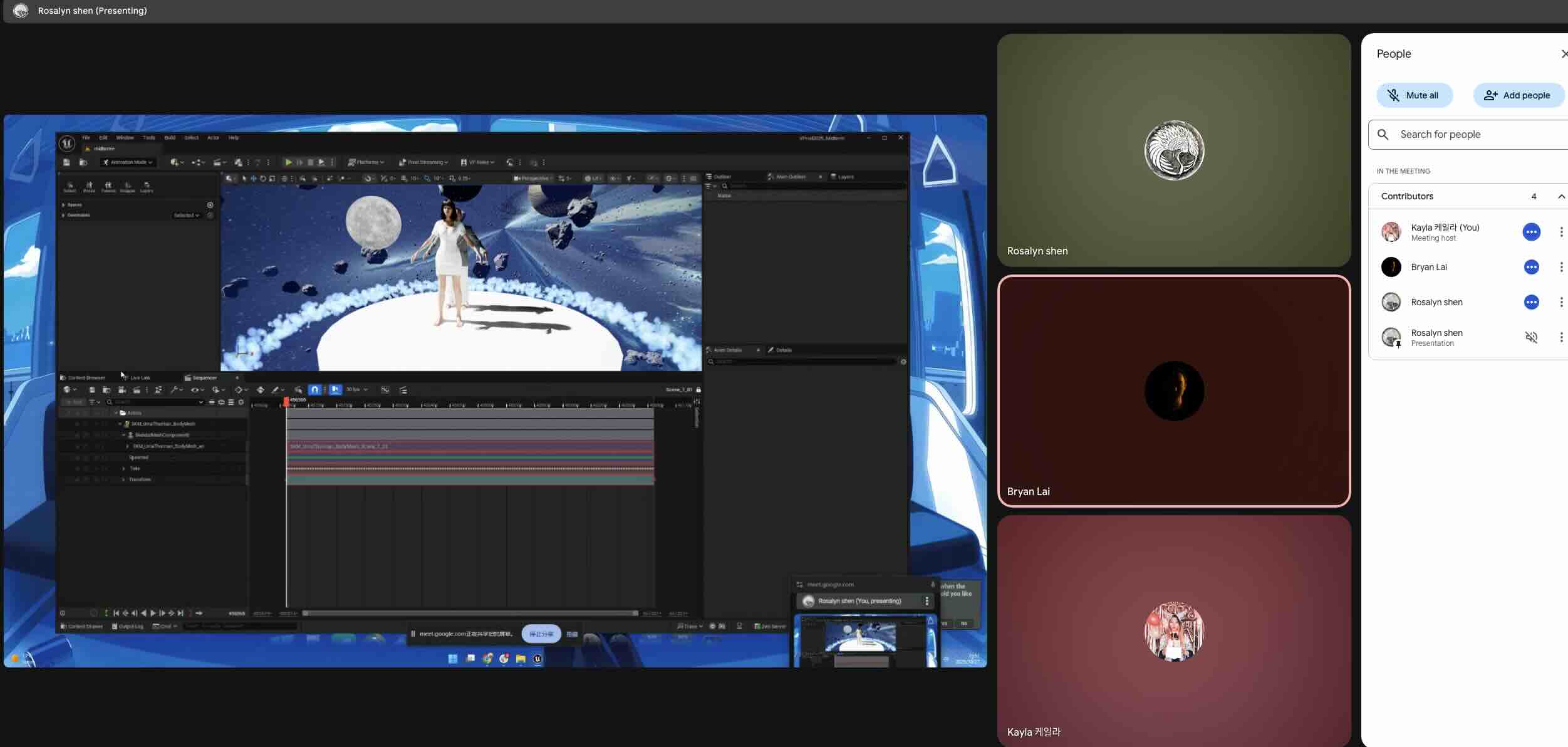Open the Edit menu in Unreal Engine
This screenshot has width=1568, height=747.
coord(103,137)
